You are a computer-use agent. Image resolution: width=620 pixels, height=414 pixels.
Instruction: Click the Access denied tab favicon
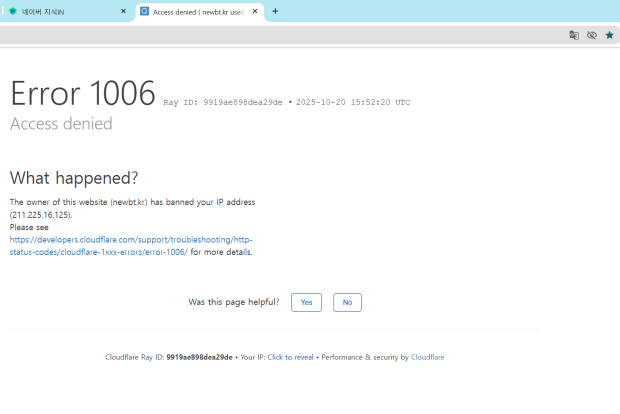coord(144,11)
